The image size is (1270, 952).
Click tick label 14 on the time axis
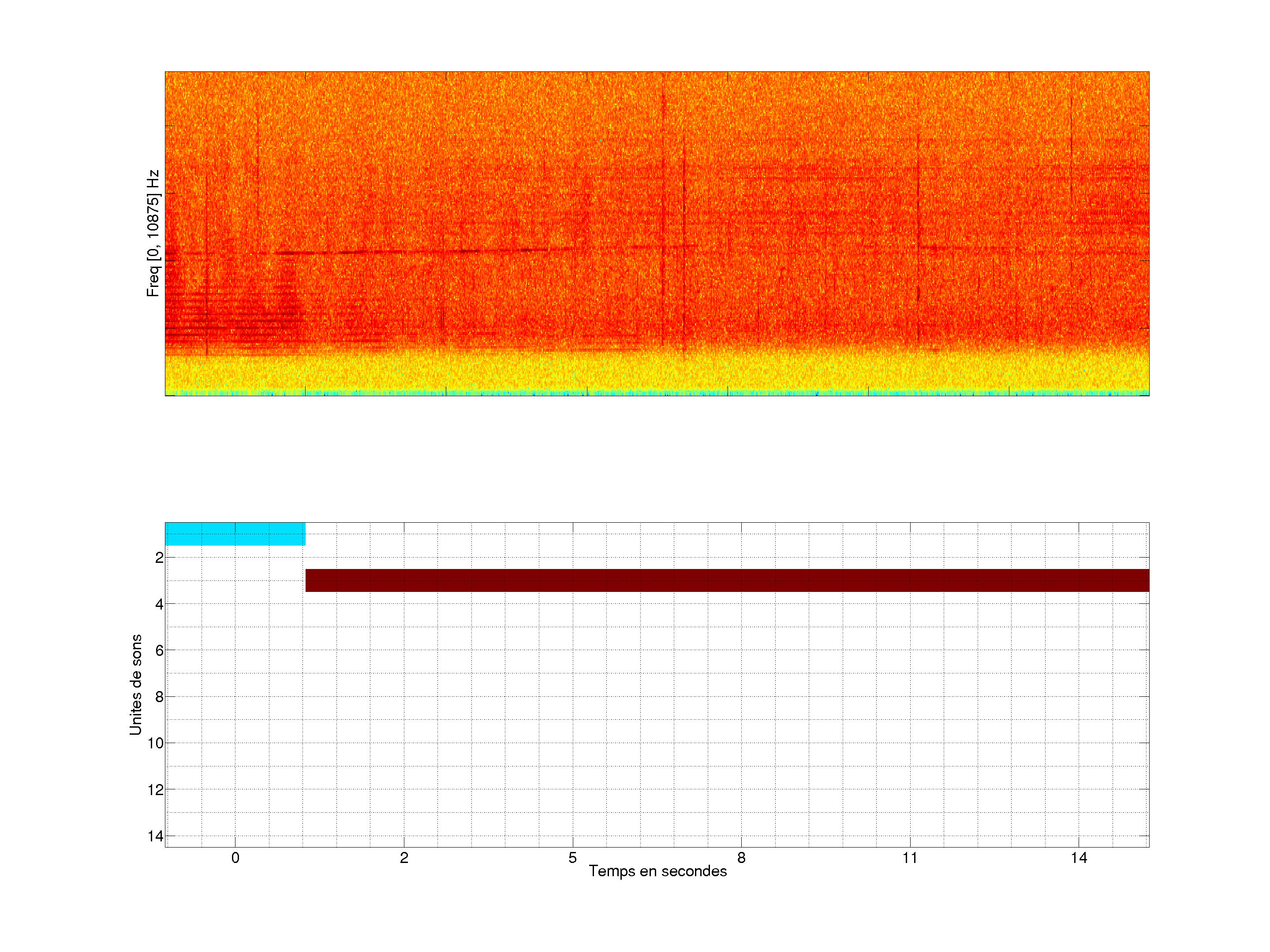pyautogui.click(x=1079, y=858)
